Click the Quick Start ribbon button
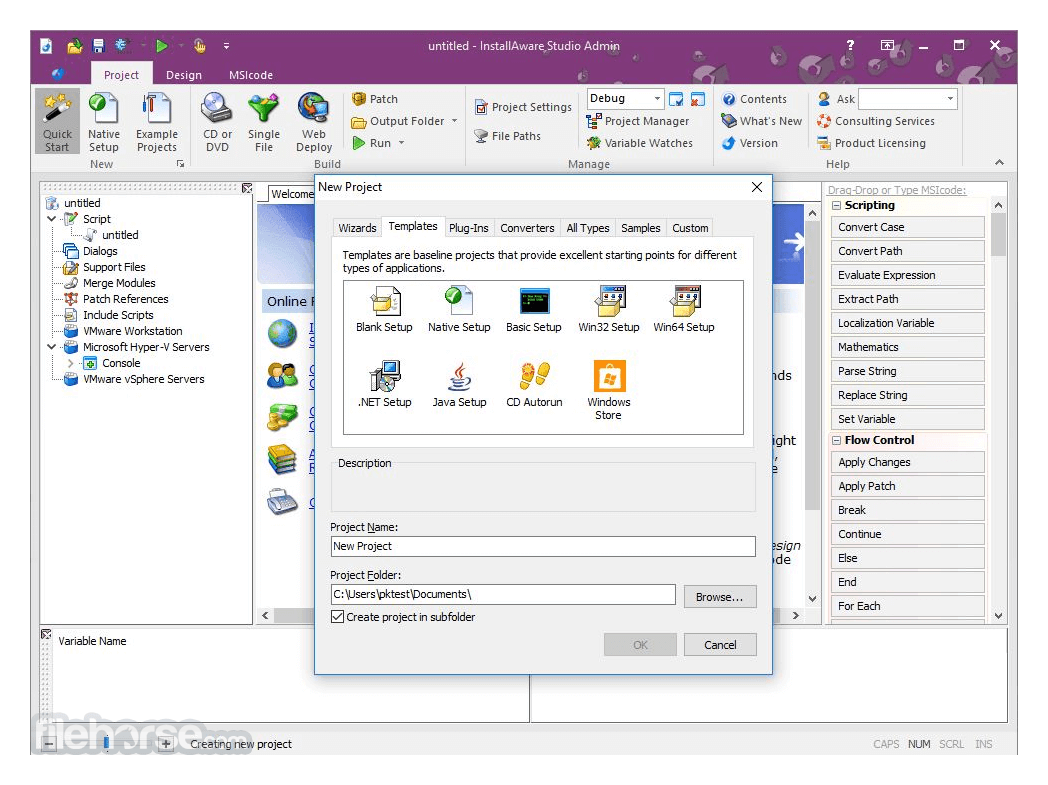 57,122
